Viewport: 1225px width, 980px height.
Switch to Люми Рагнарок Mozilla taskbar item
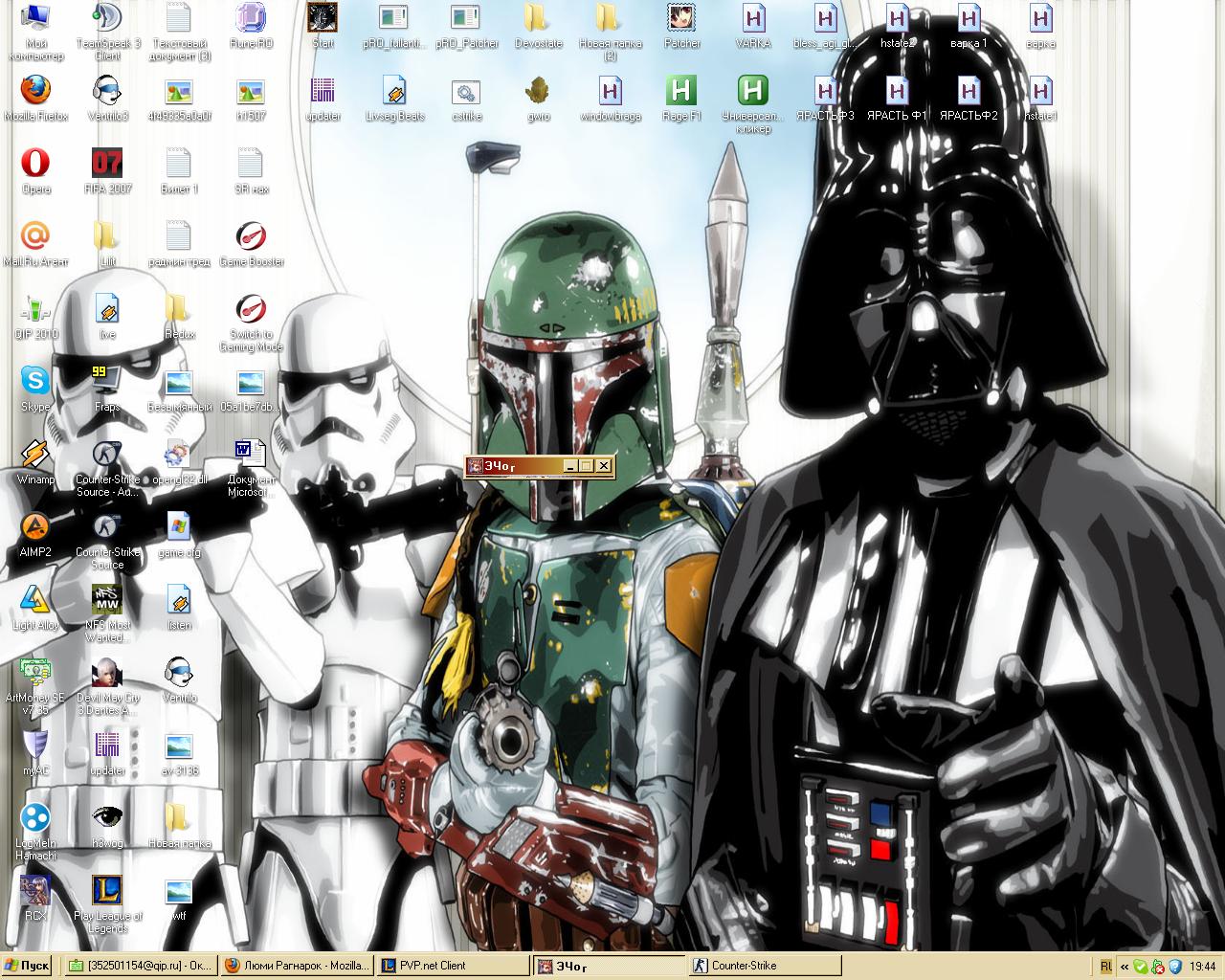297,966
